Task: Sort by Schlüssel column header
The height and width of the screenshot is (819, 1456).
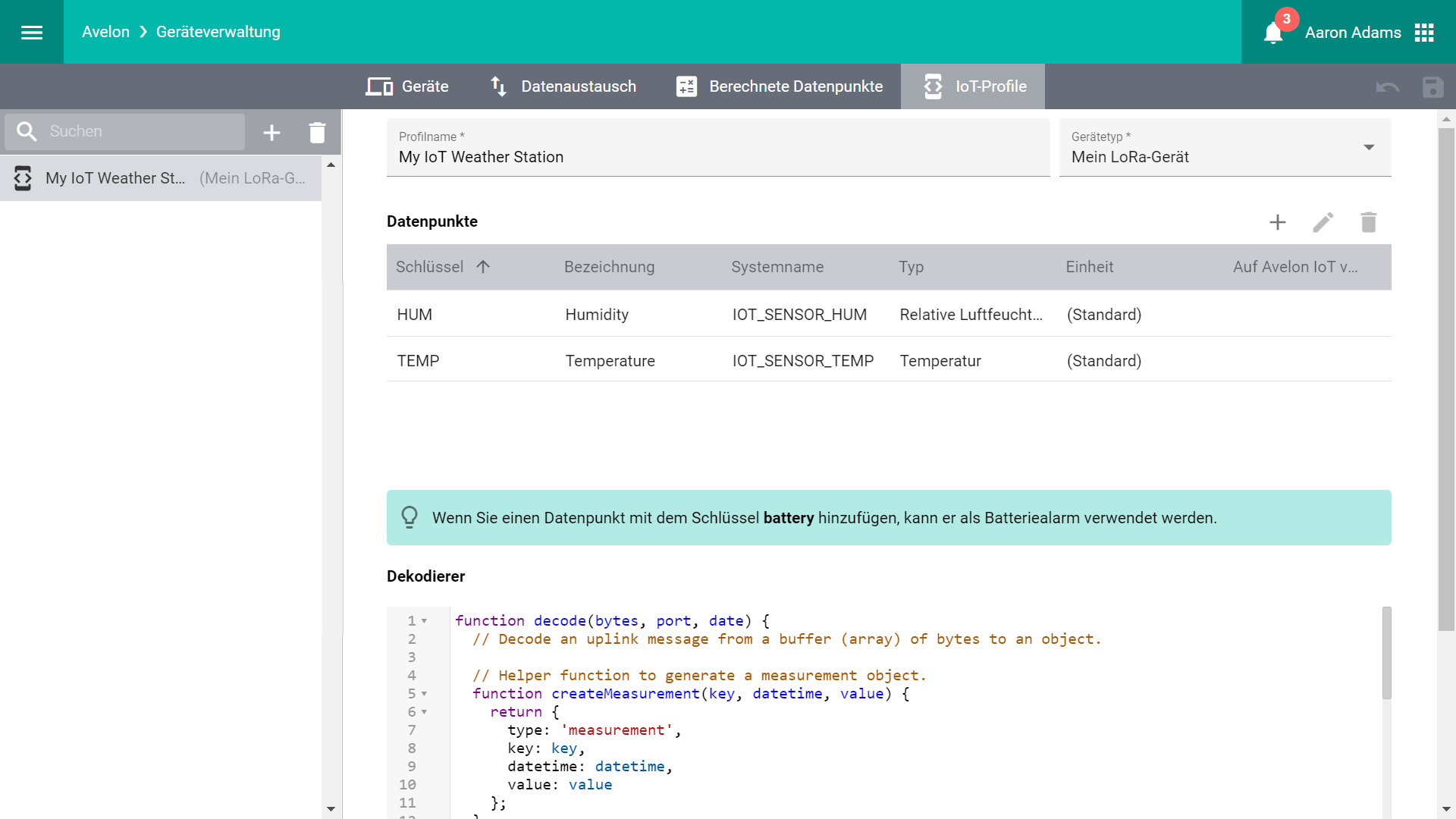Action: pos(429,267)
